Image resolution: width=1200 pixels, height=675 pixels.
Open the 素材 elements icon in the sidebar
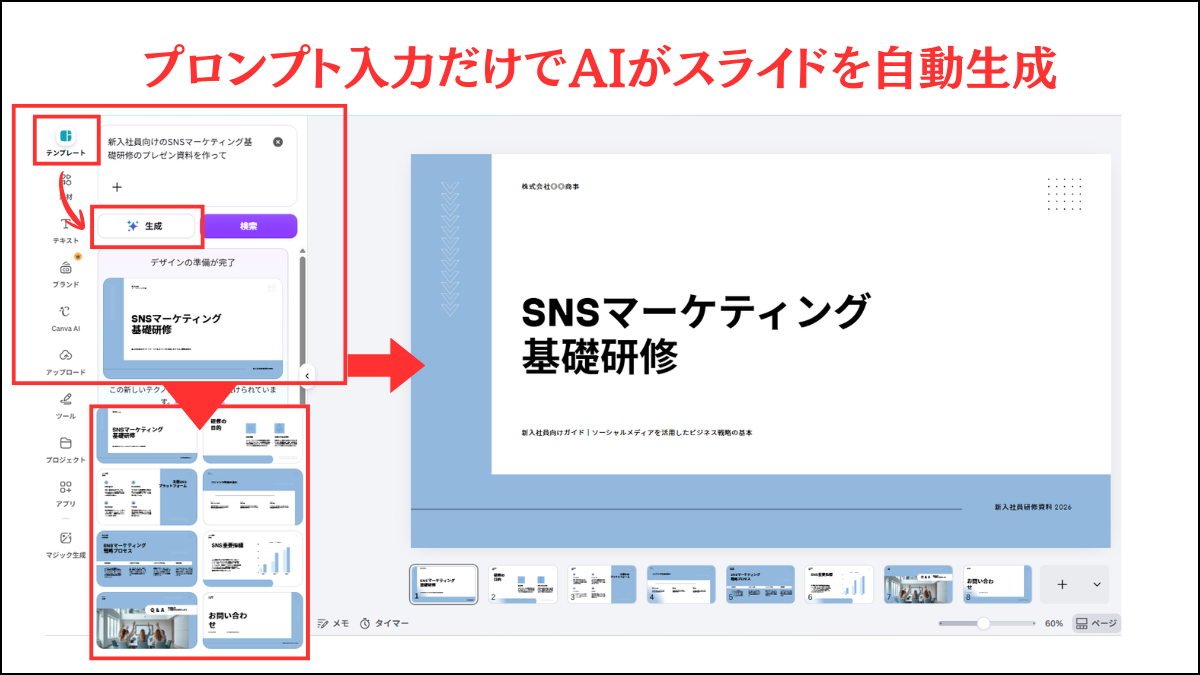coord(66,186)
